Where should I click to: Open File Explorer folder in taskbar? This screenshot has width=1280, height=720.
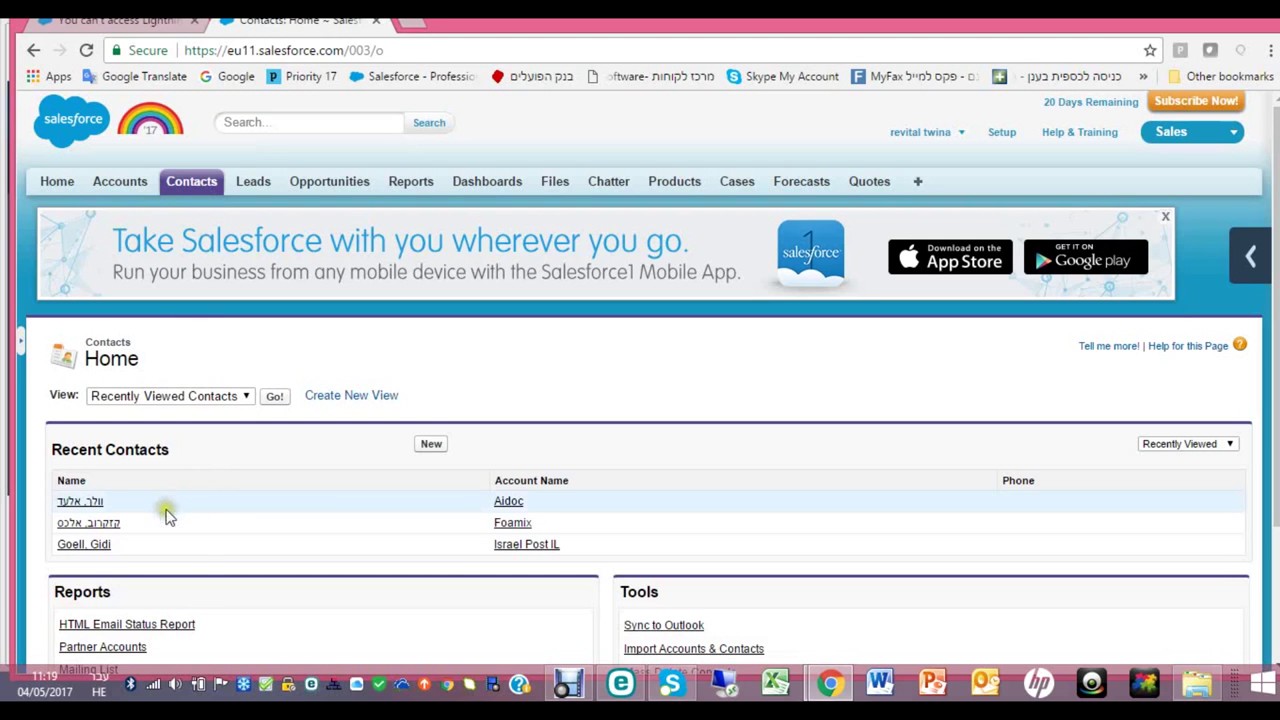coord(1197,684)
